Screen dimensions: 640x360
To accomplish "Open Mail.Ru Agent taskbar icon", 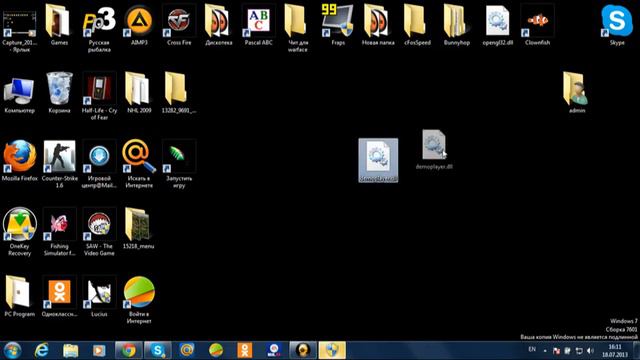I will [x=187, y=350].
